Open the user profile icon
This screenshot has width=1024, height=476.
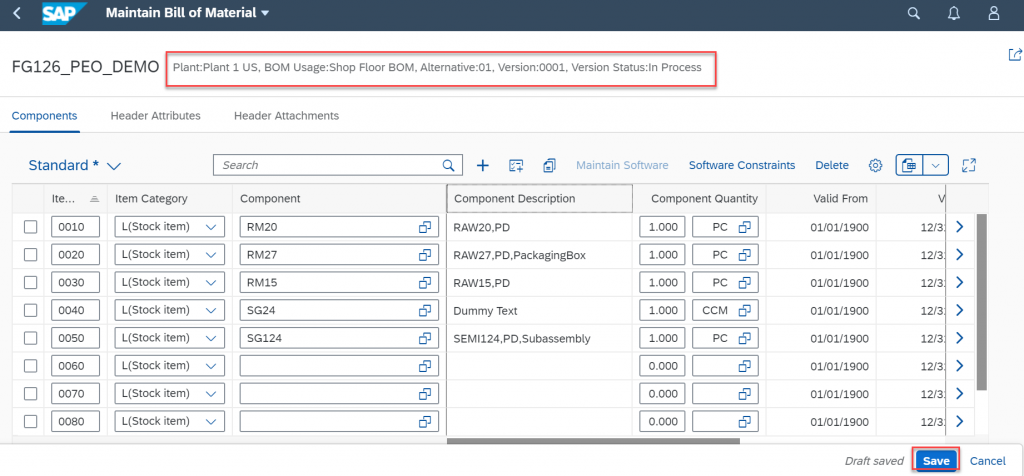click(x=994, y=13)
